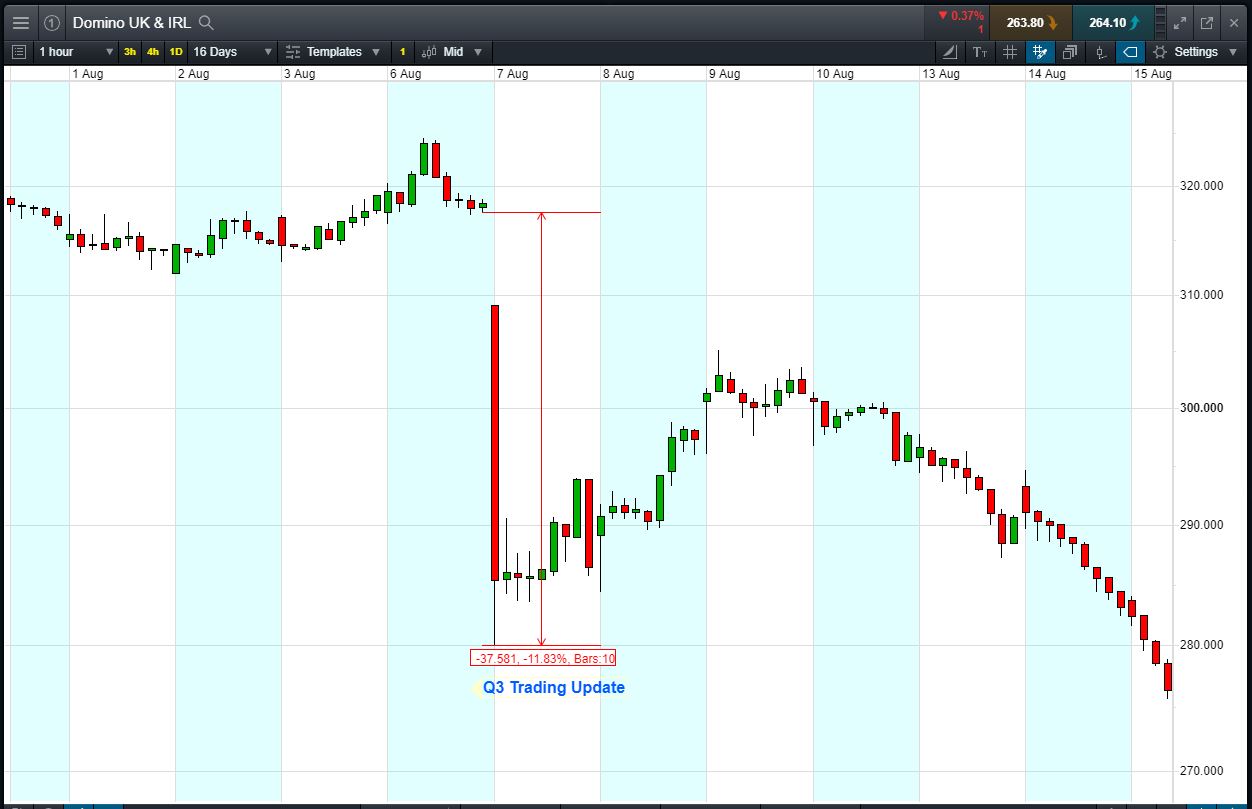Switch to the 4h interval shortcut
1252x809 pixels.
tap(152, 52)
